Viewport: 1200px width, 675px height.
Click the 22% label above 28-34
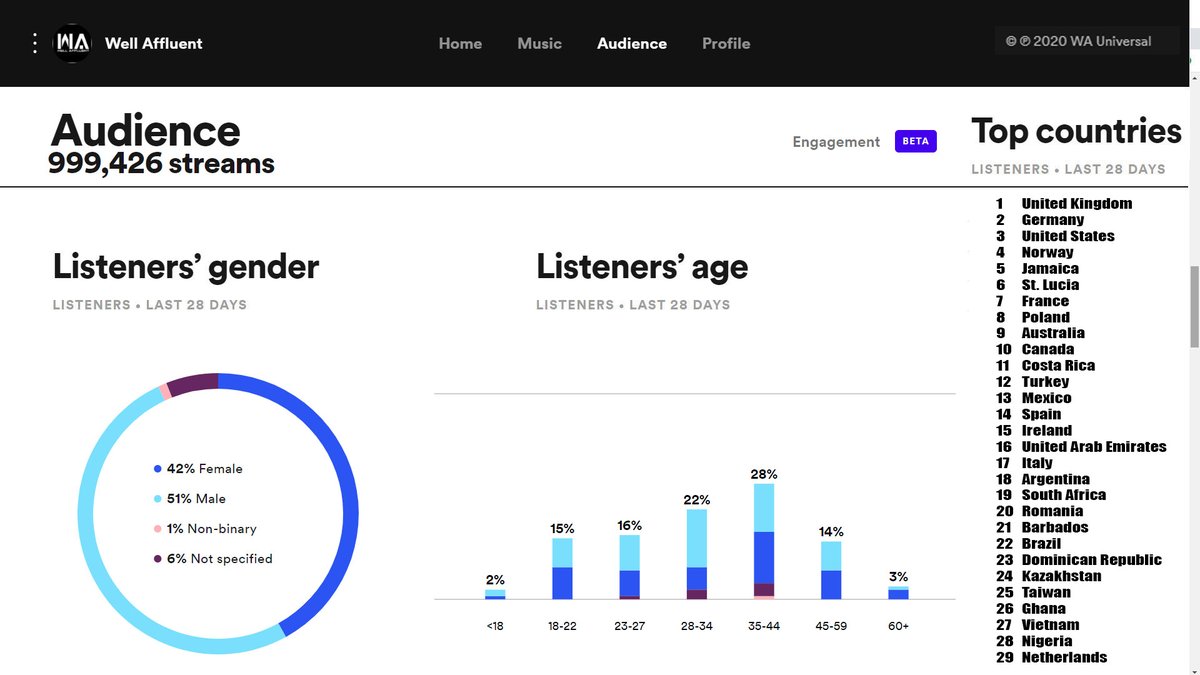(697, 500)
